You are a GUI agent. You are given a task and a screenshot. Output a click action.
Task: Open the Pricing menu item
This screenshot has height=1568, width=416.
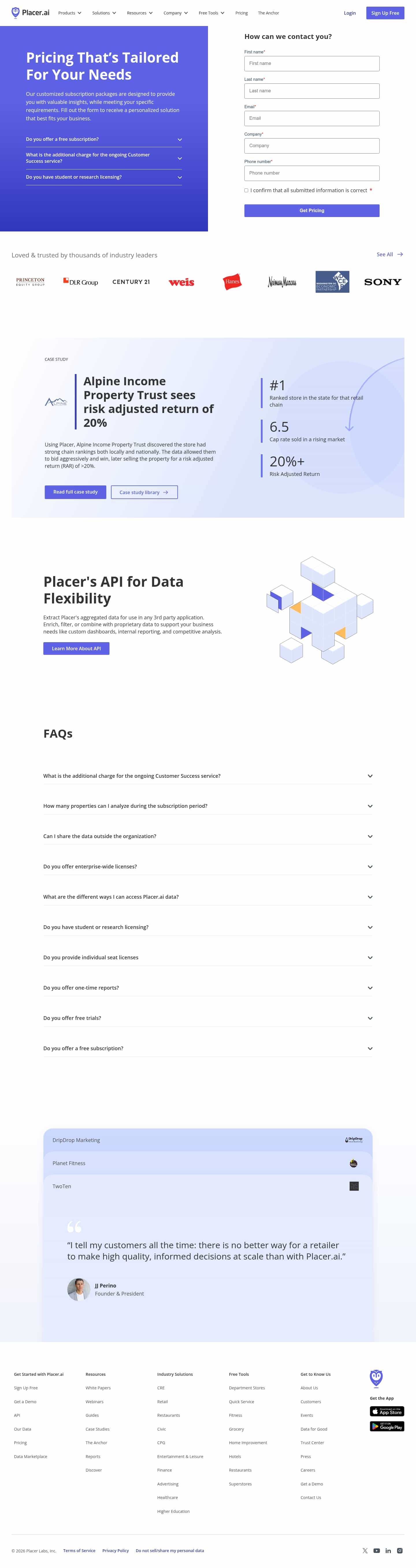coord(241,13)
